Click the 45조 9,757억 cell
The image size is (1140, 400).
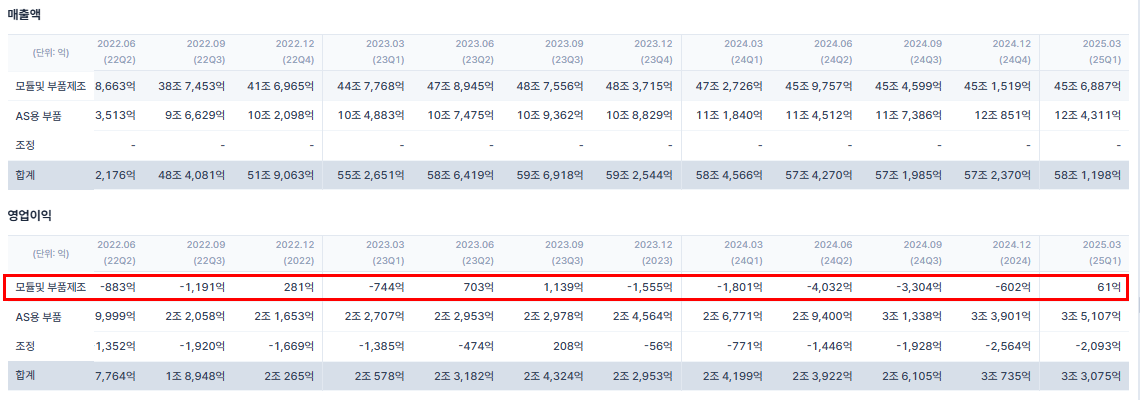[819, 87]
